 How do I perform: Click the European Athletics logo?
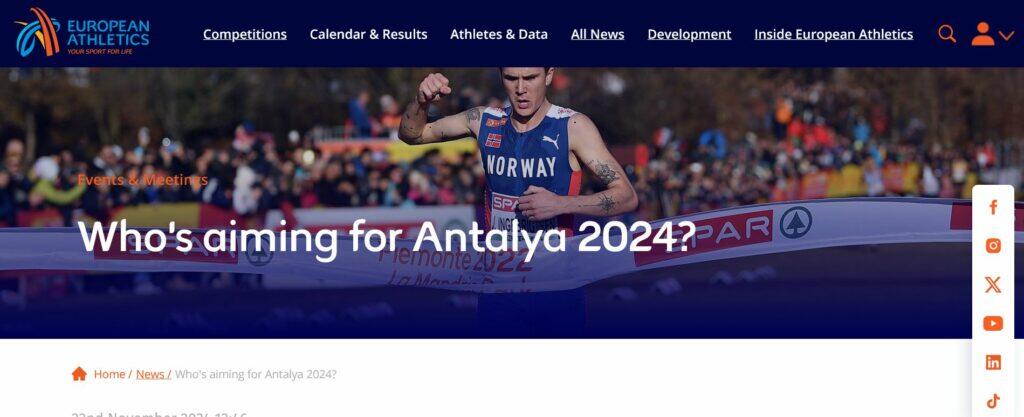82,32
